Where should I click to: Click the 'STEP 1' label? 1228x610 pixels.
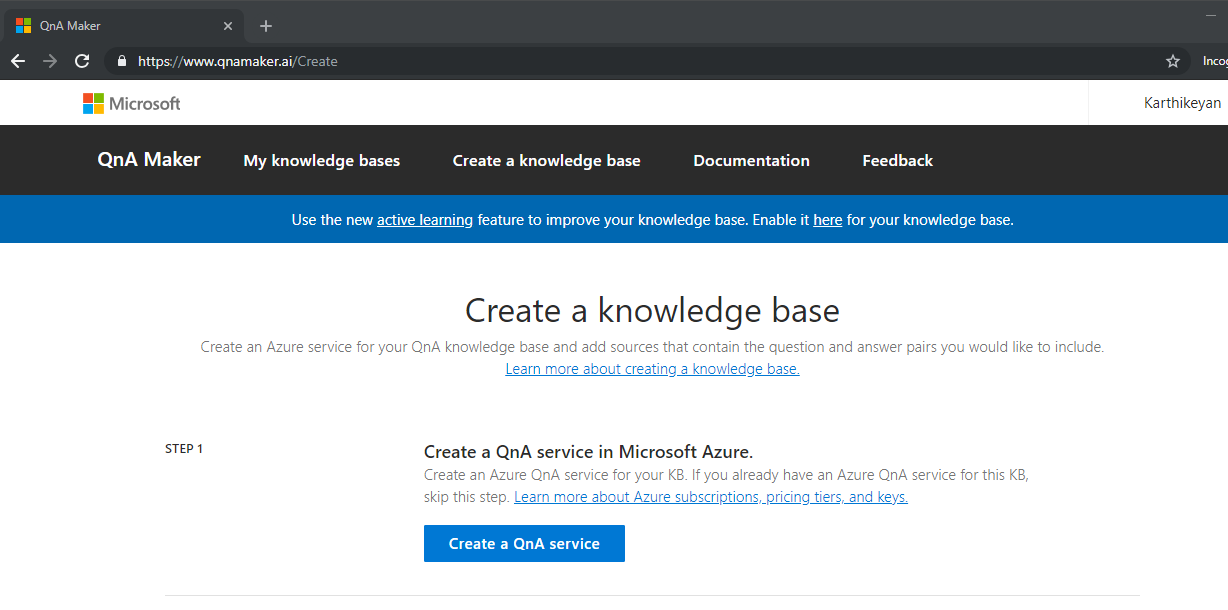[184, 449]
